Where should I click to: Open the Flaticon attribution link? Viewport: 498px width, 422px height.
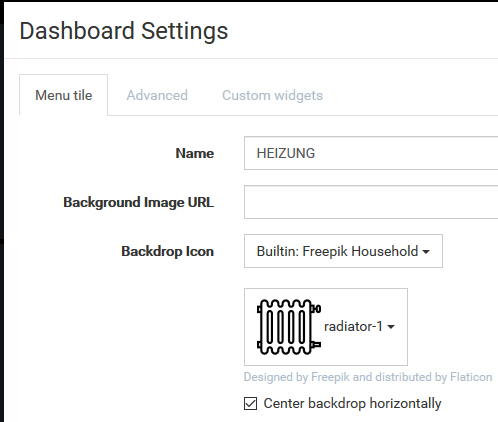pyautogui.click(x=471, y=377)
